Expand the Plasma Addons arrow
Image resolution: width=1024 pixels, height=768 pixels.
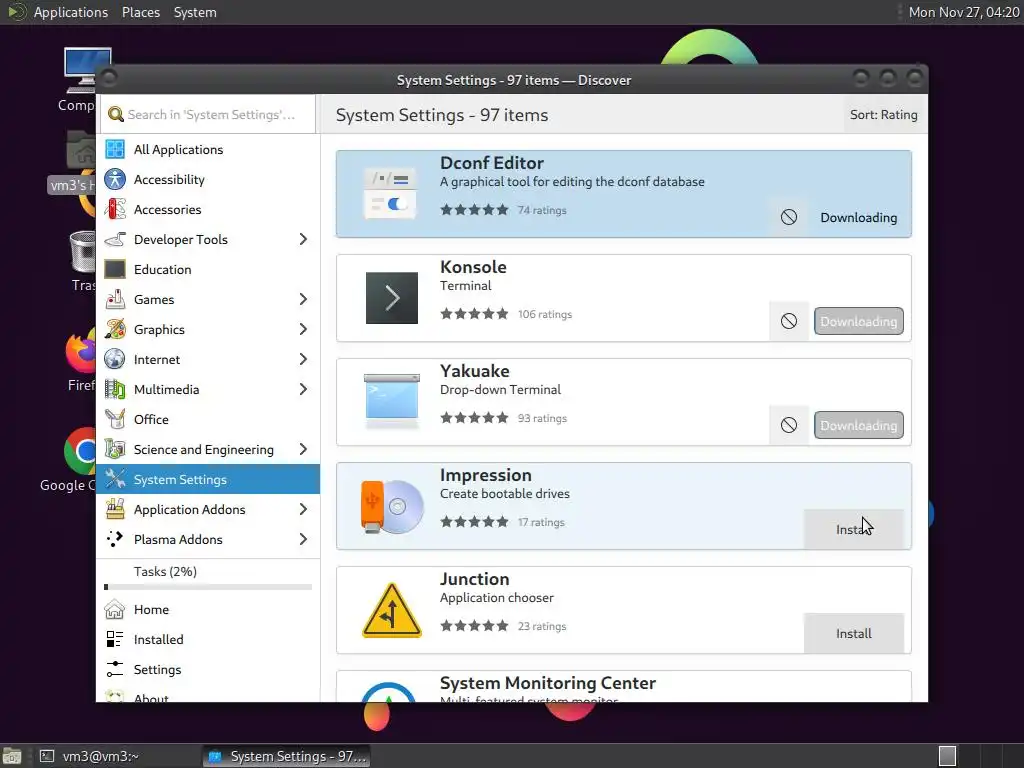(x=303, y=539)
